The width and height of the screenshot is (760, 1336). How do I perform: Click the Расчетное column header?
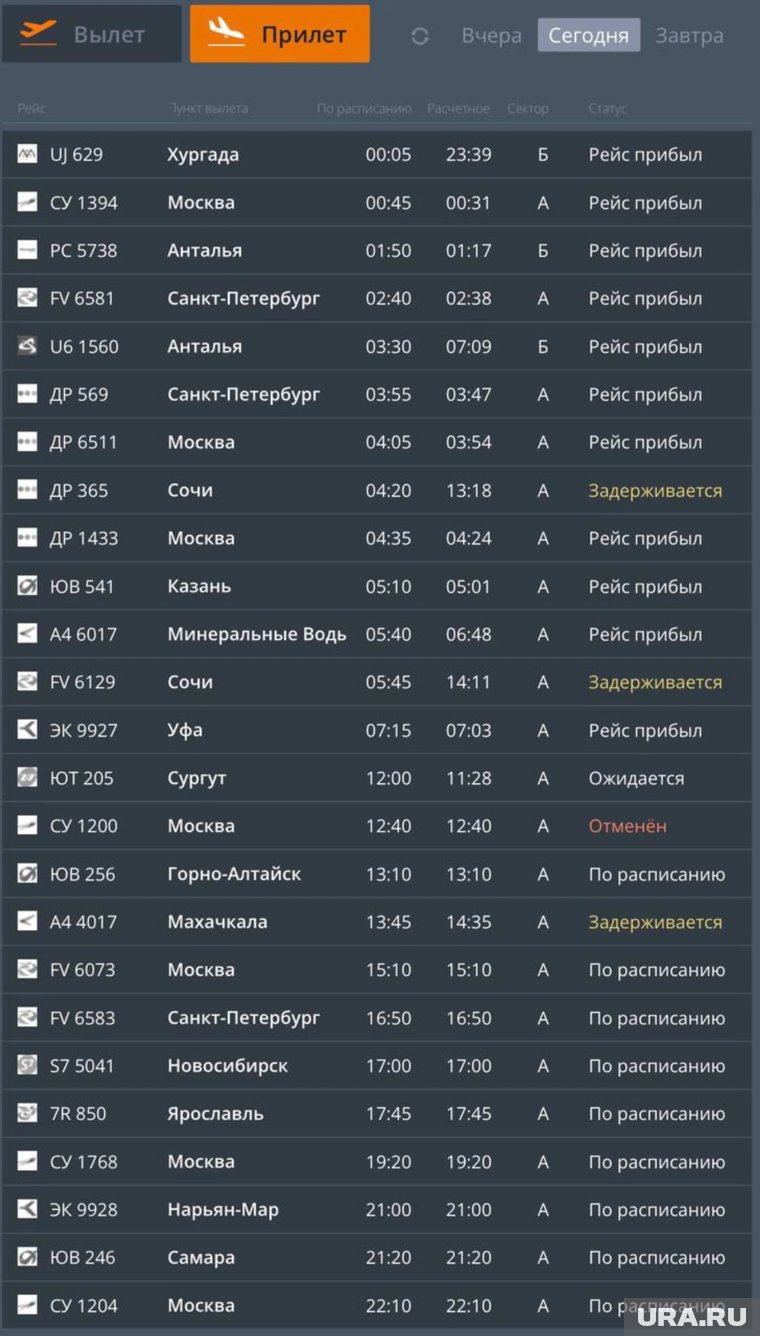pos(458,109)
